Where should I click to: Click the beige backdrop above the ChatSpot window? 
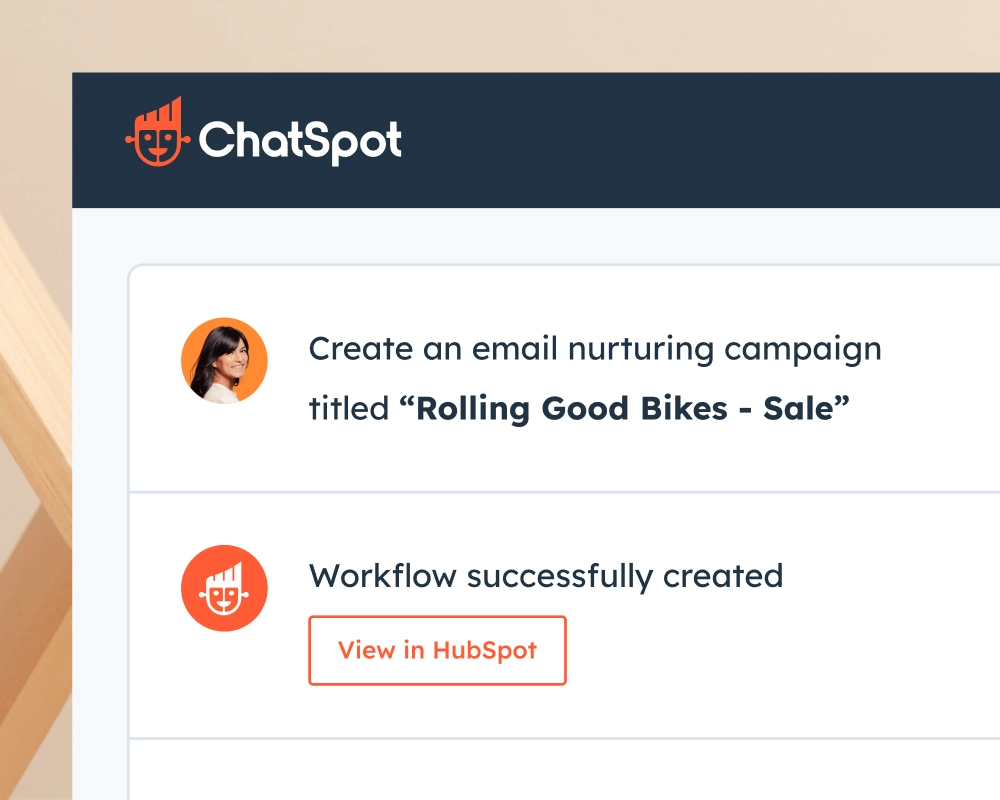tap(500, 35)
